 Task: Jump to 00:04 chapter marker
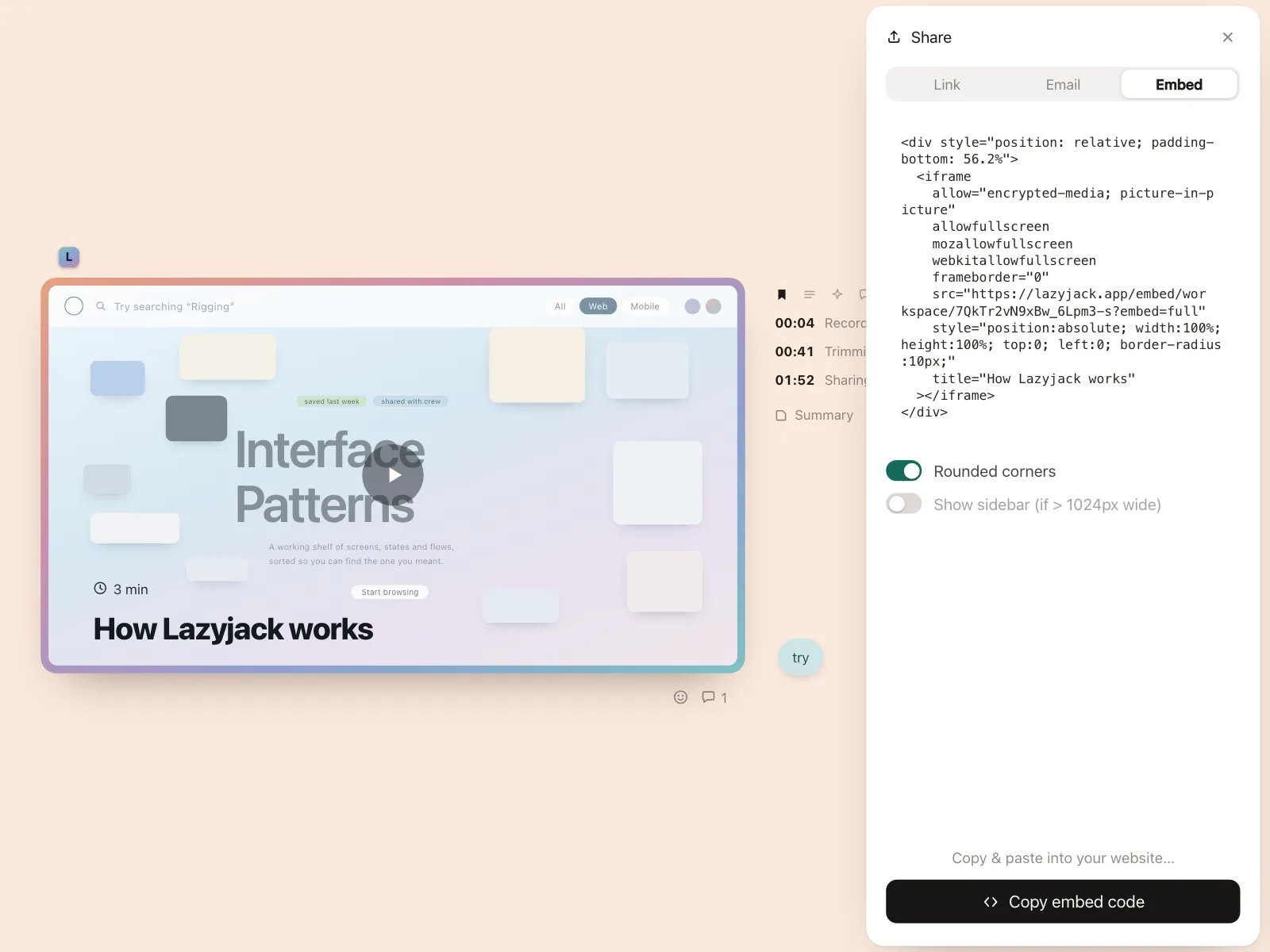[820, 323]
